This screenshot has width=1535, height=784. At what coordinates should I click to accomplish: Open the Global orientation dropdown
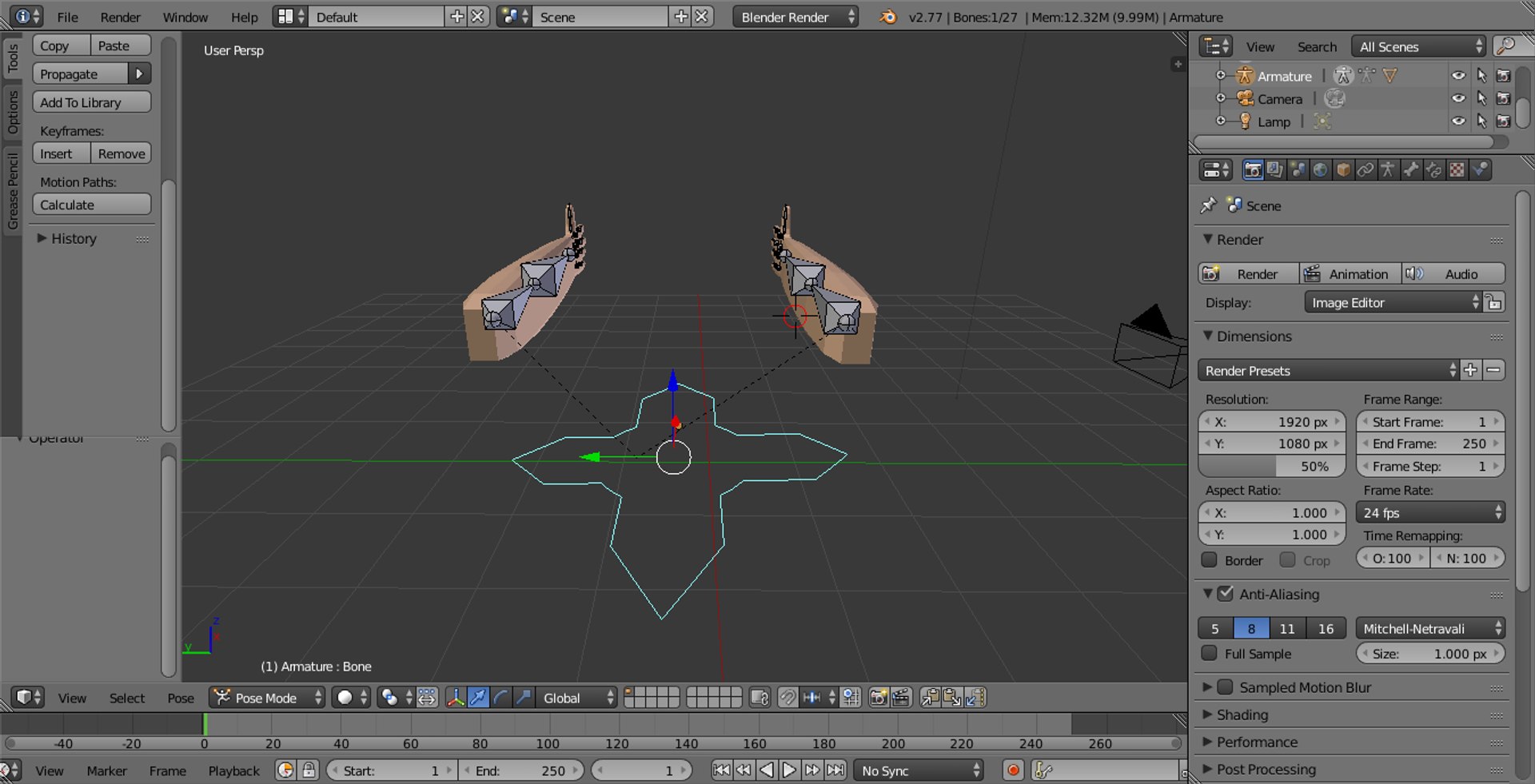click(x=576, y=698)
